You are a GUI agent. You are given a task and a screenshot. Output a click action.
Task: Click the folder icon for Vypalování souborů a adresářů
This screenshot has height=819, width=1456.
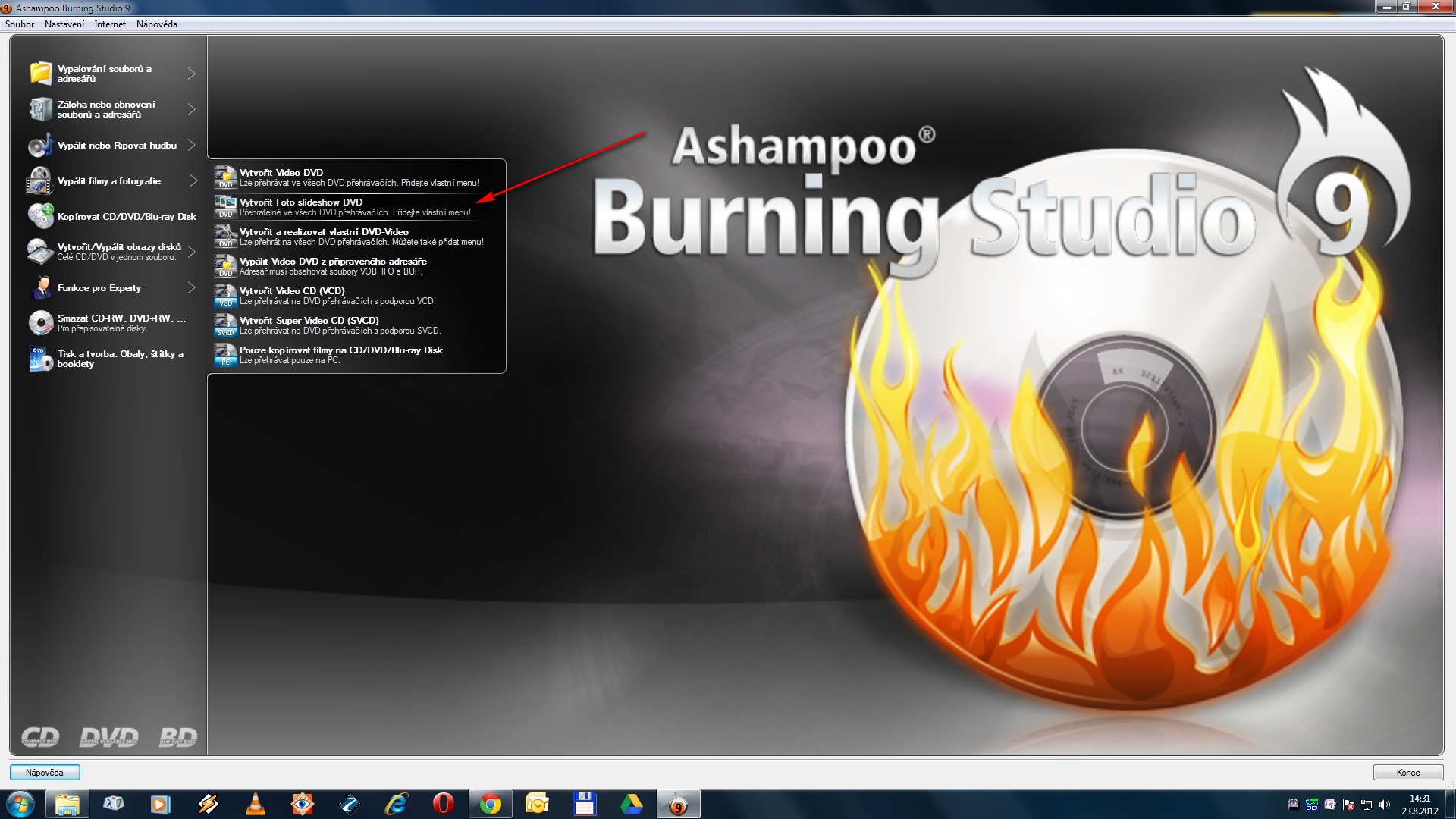(40, 74)
